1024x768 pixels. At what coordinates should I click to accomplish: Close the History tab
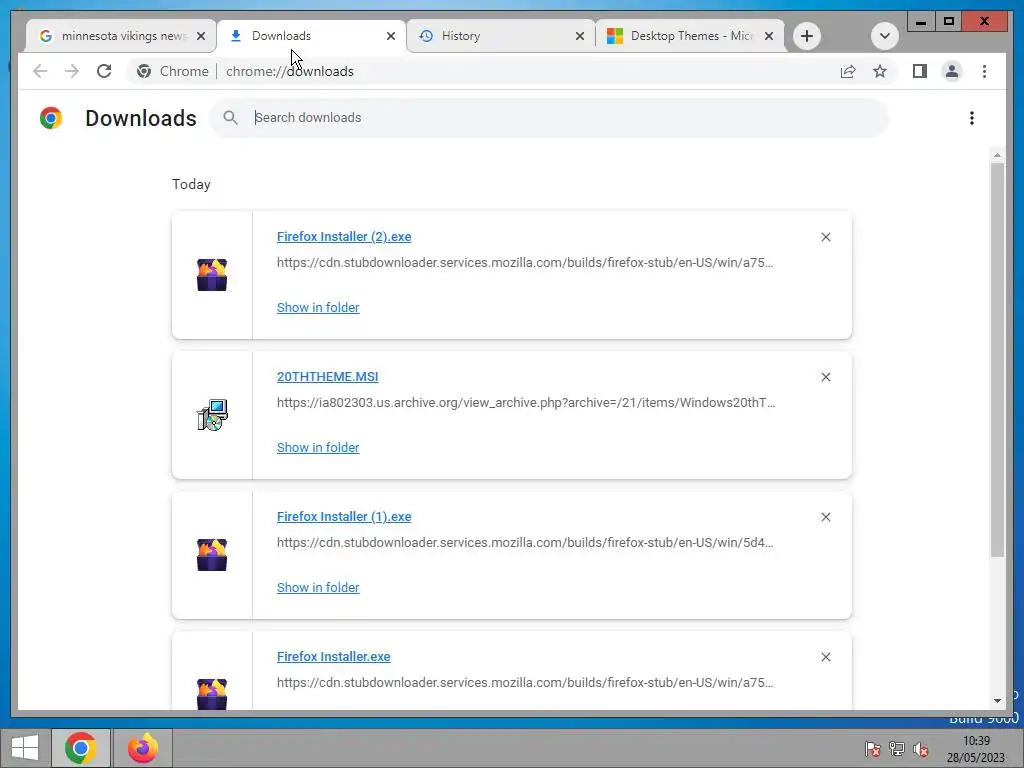[579, 36]
